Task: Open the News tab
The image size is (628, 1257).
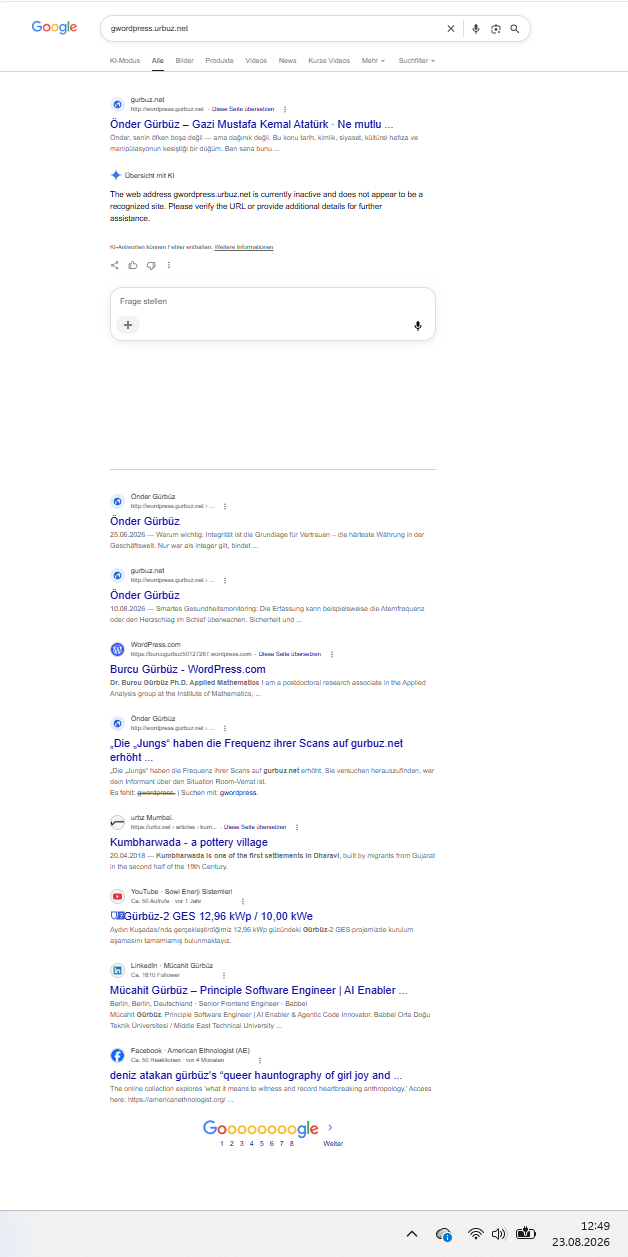Action: (288, 61)
